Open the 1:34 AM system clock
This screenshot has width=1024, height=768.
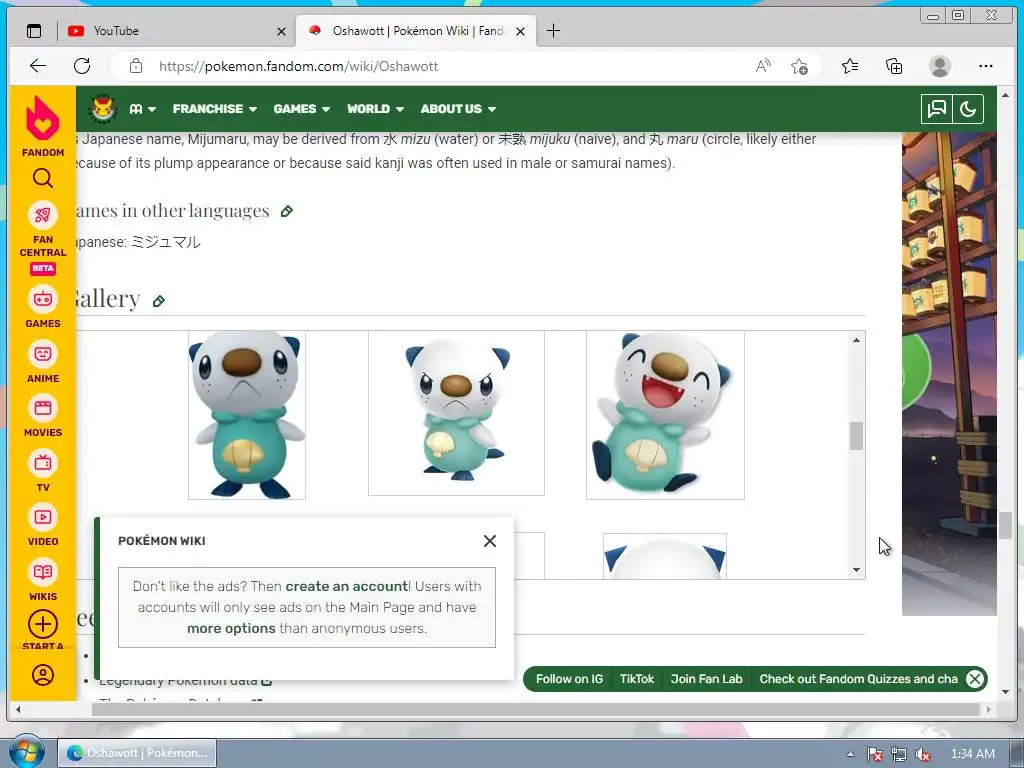(x=973, y=754)
